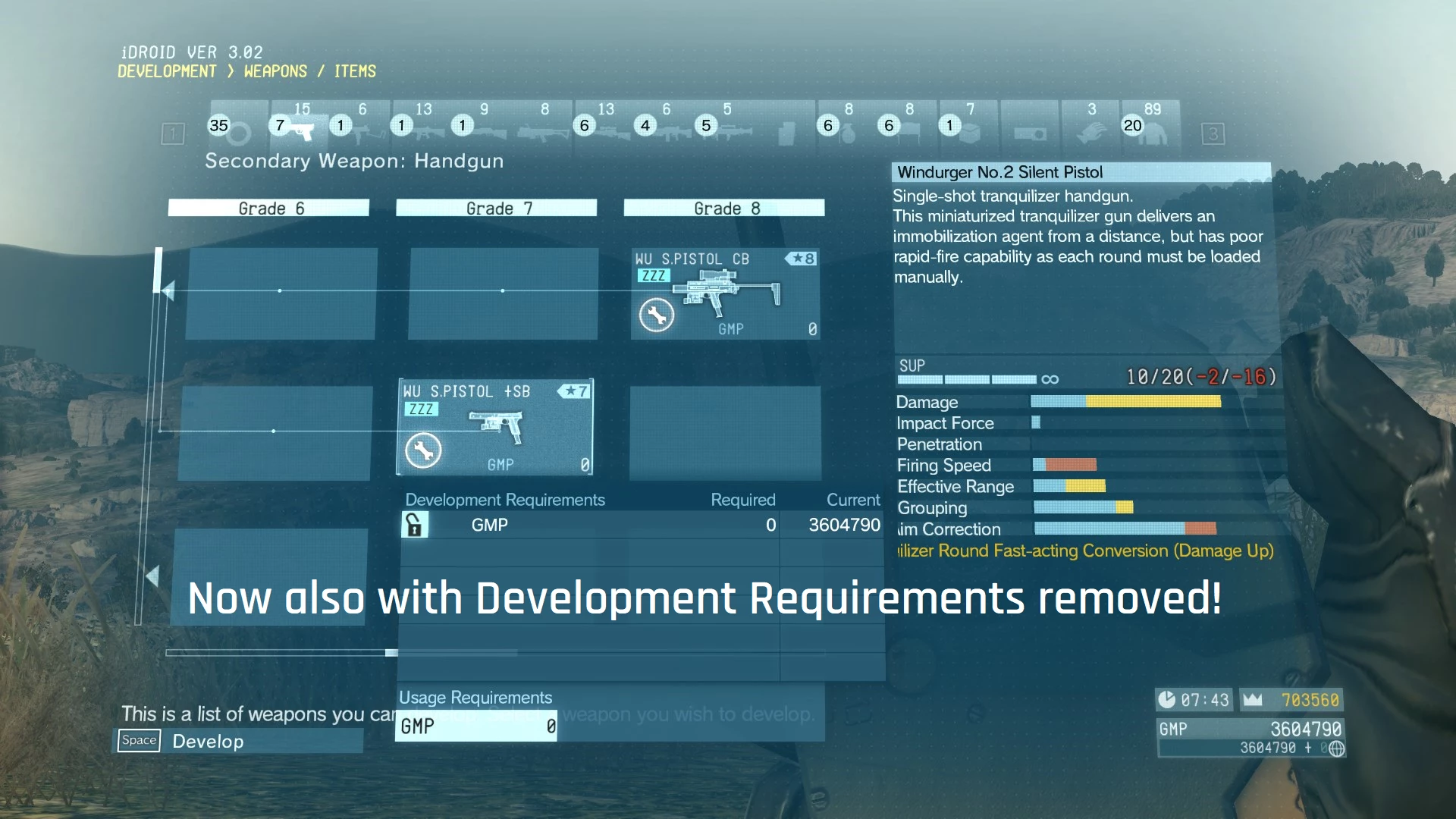1456x819 pixels.
Task: Click the Grouping stat label
Action: coord(932,508)
